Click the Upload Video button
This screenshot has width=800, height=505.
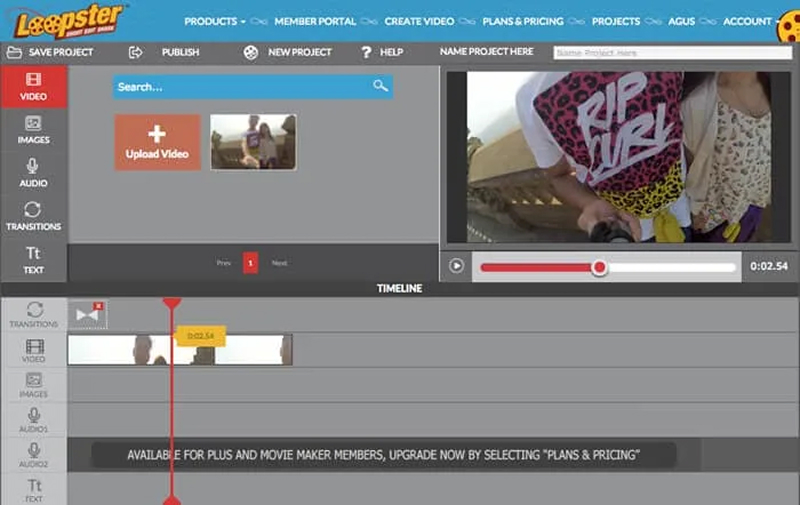[157, 142]
